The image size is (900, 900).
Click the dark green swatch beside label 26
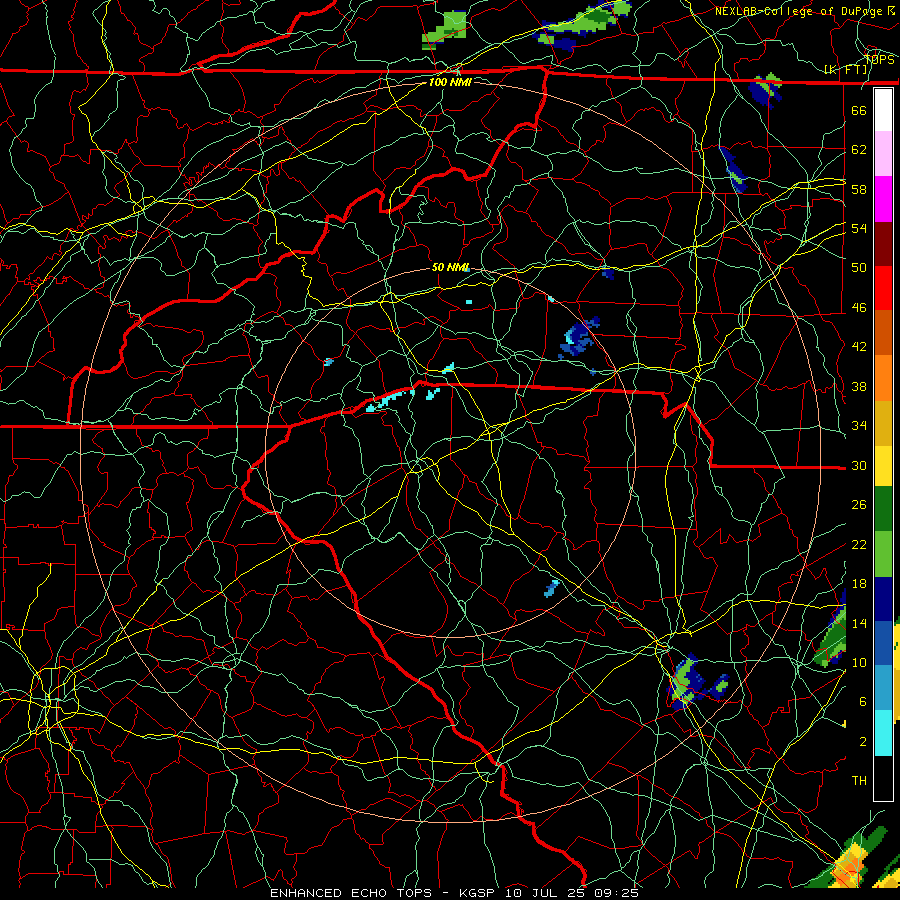[883, 509]
